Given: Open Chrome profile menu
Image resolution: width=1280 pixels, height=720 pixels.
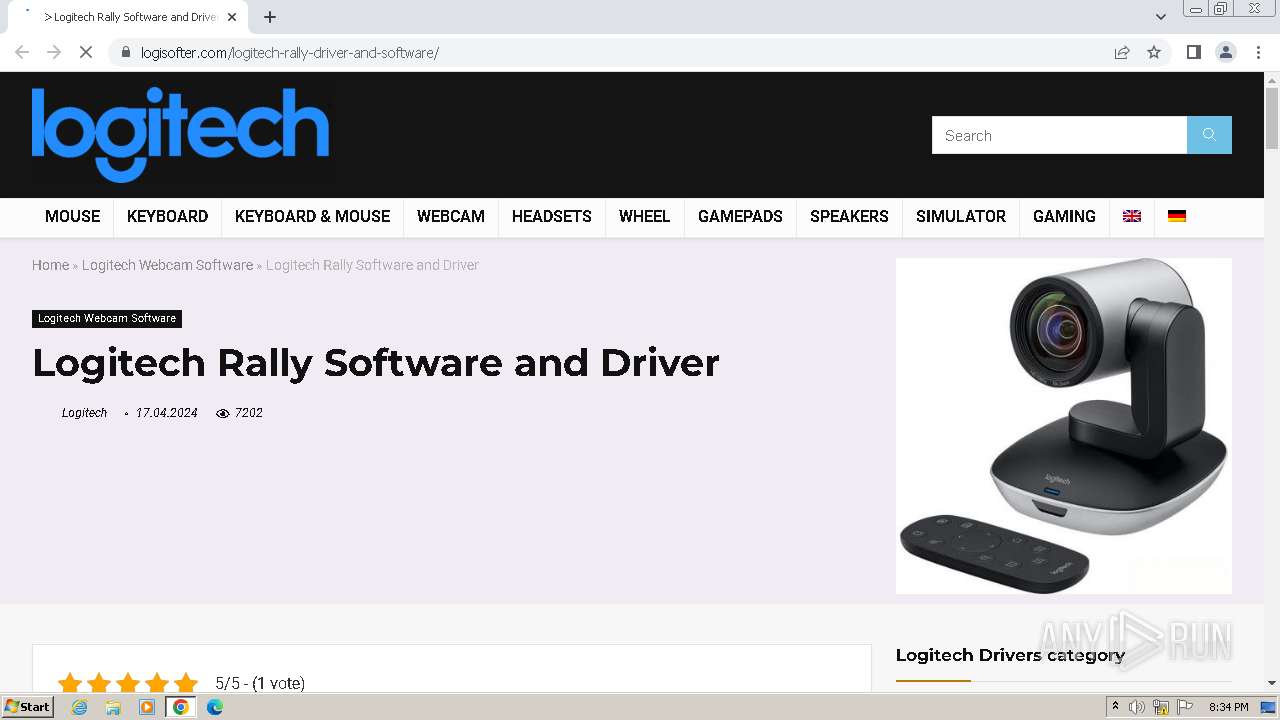Looking at the screenshot, I should (x=1226, y=52).
